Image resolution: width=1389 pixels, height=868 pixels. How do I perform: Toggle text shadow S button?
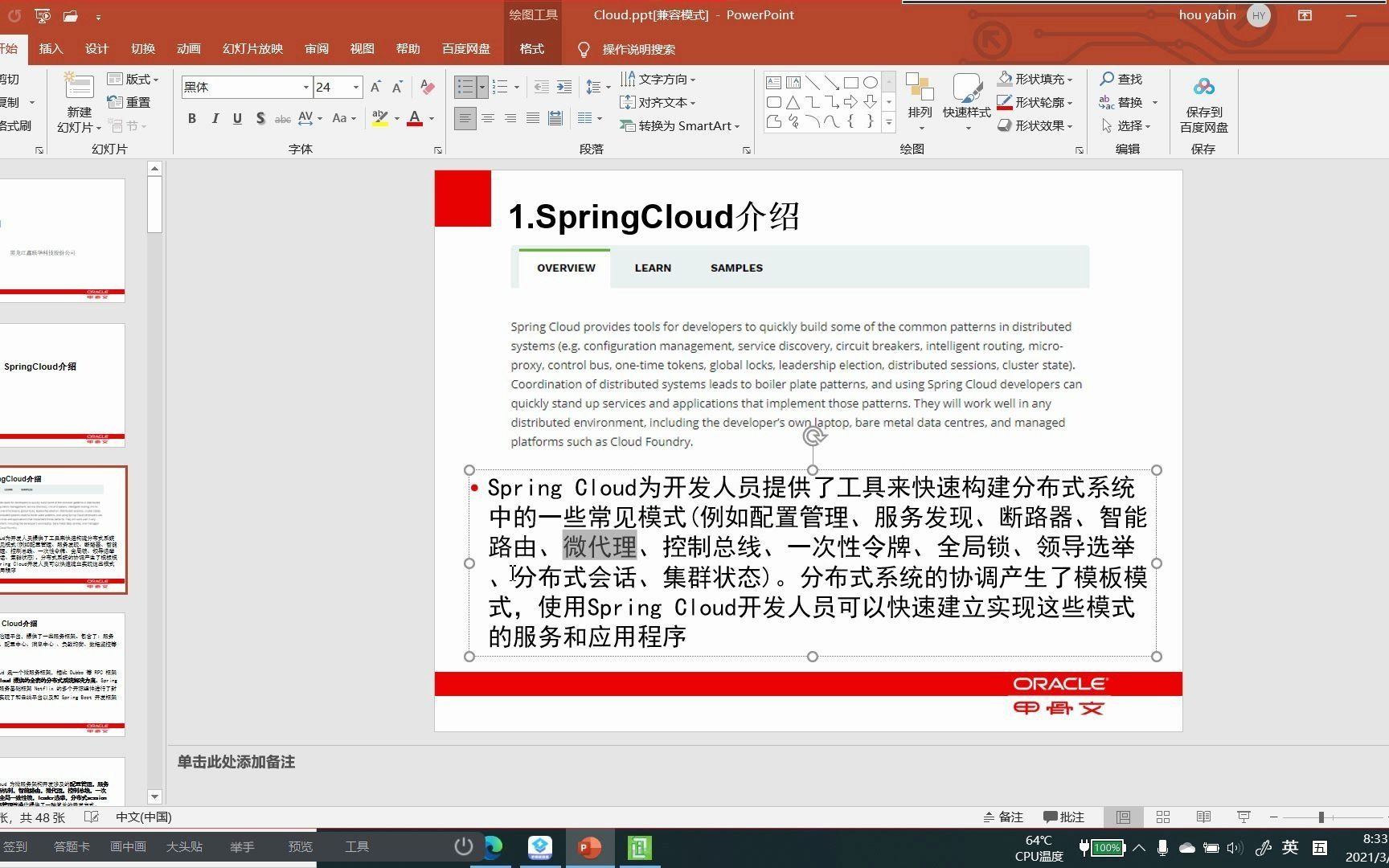[260, 119]
